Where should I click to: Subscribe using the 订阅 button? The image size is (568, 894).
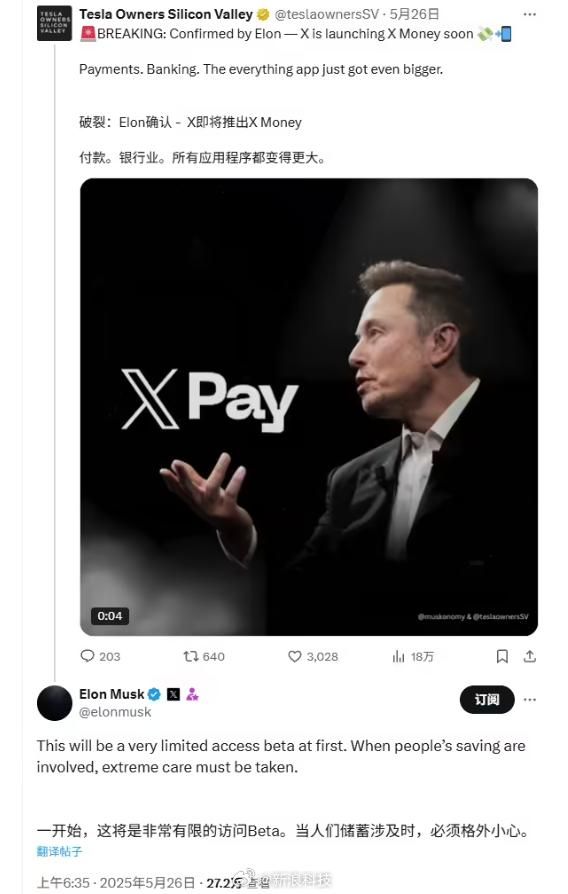click(487, 700)
